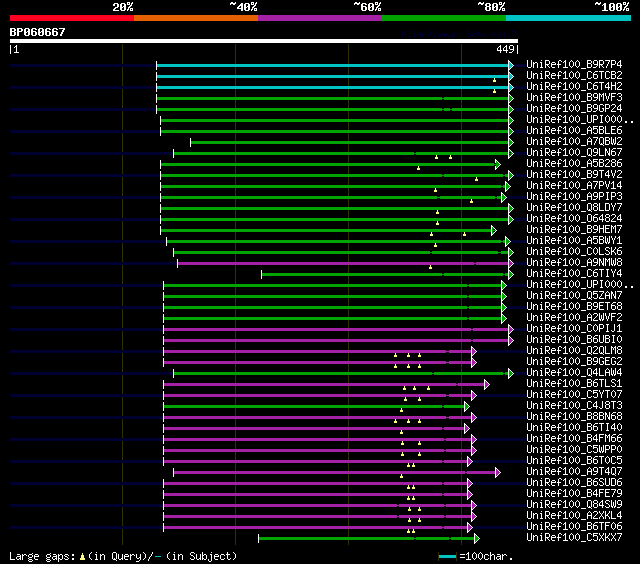640x564 pixels.
Task: Click the green ~80% identity legend segment
Action: (444, 18)
